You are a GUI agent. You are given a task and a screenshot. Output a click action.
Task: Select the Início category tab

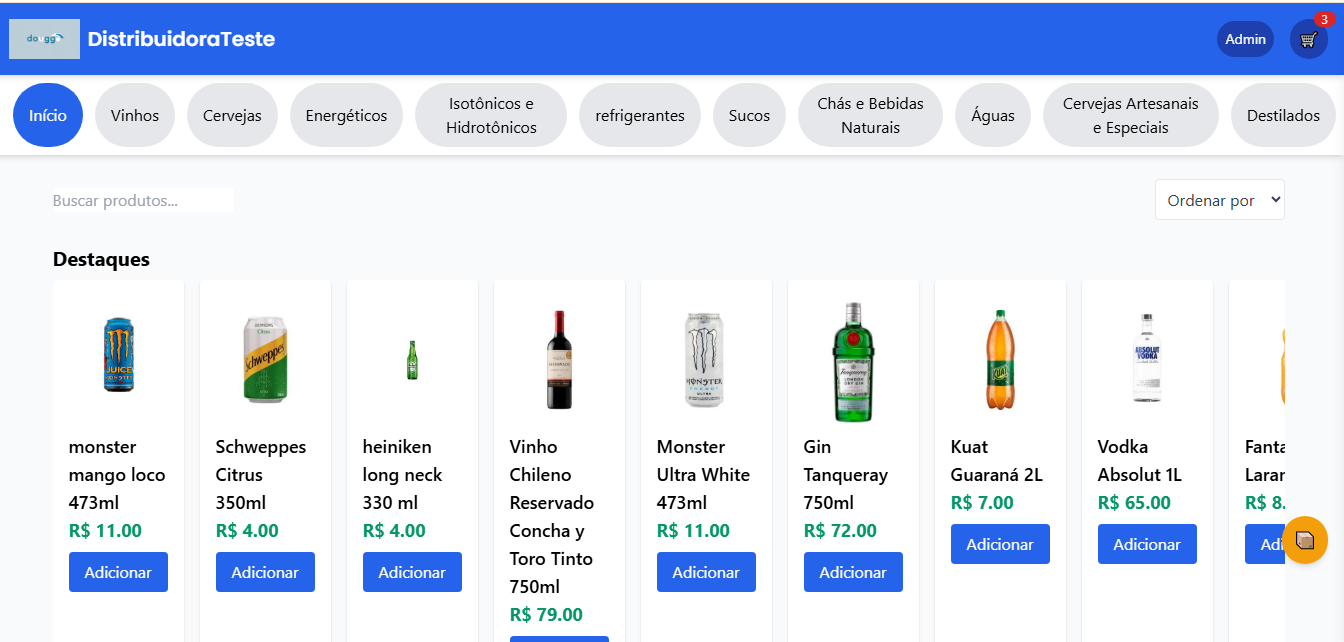tap(48, 115)
